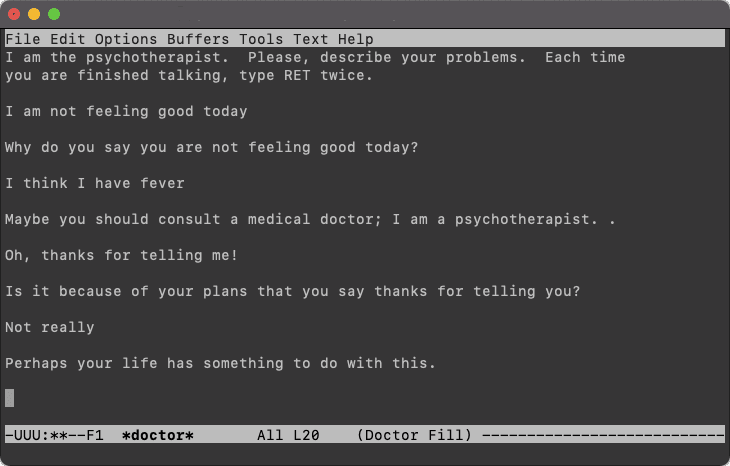Open the File menu
Image resolution: width=730 pixels, height=466 pixels.
(23, 39)
